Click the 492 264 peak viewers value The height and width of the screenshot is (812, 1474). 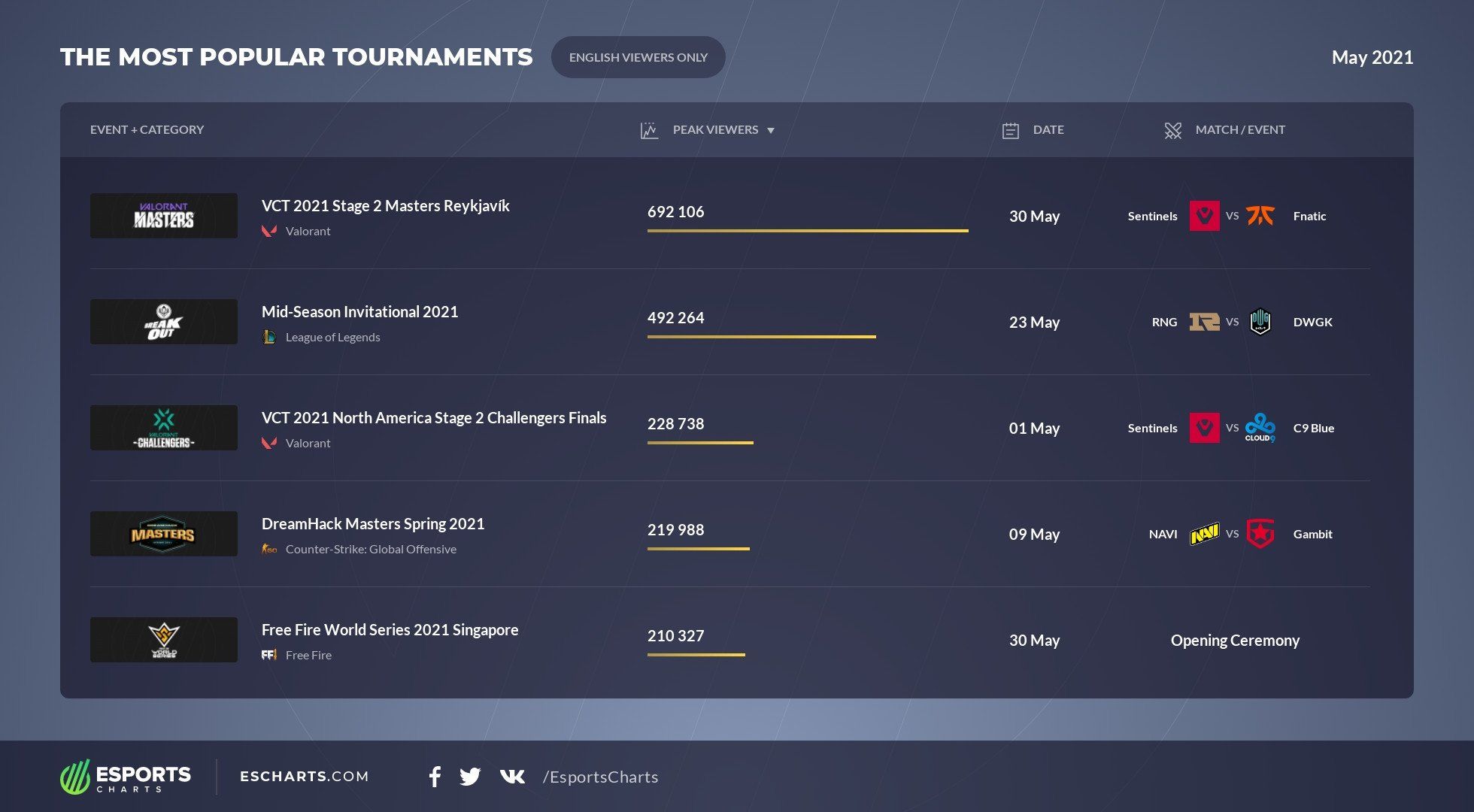click(x=676, y=318)
